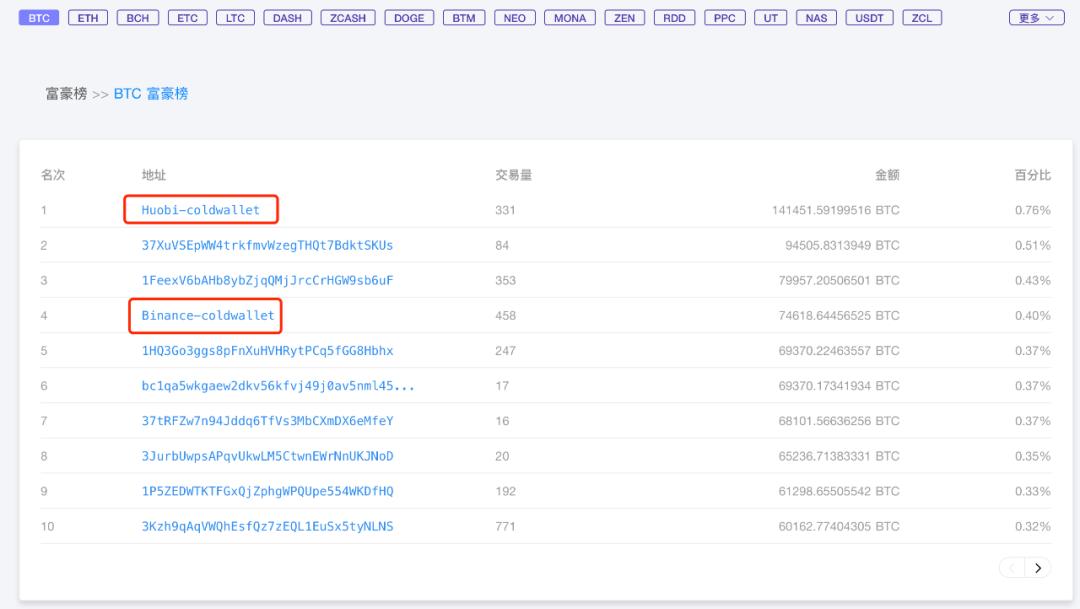Select the MONA coin tab
The image size is (1080, 609).
(570, 18)
